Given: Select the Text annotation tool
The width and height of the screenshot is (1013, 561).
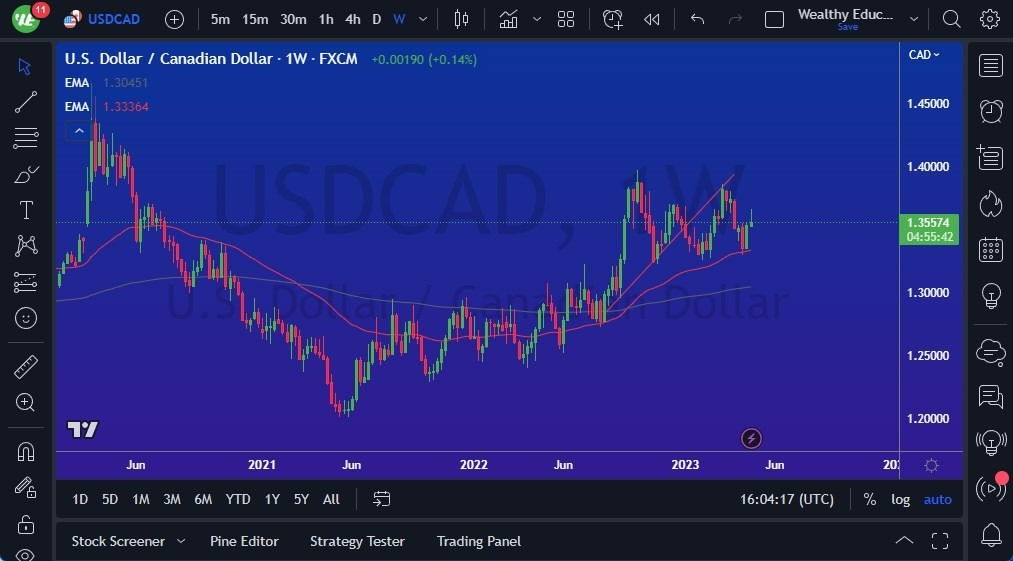Looking at the screenshot, I should tap(25, 210).
